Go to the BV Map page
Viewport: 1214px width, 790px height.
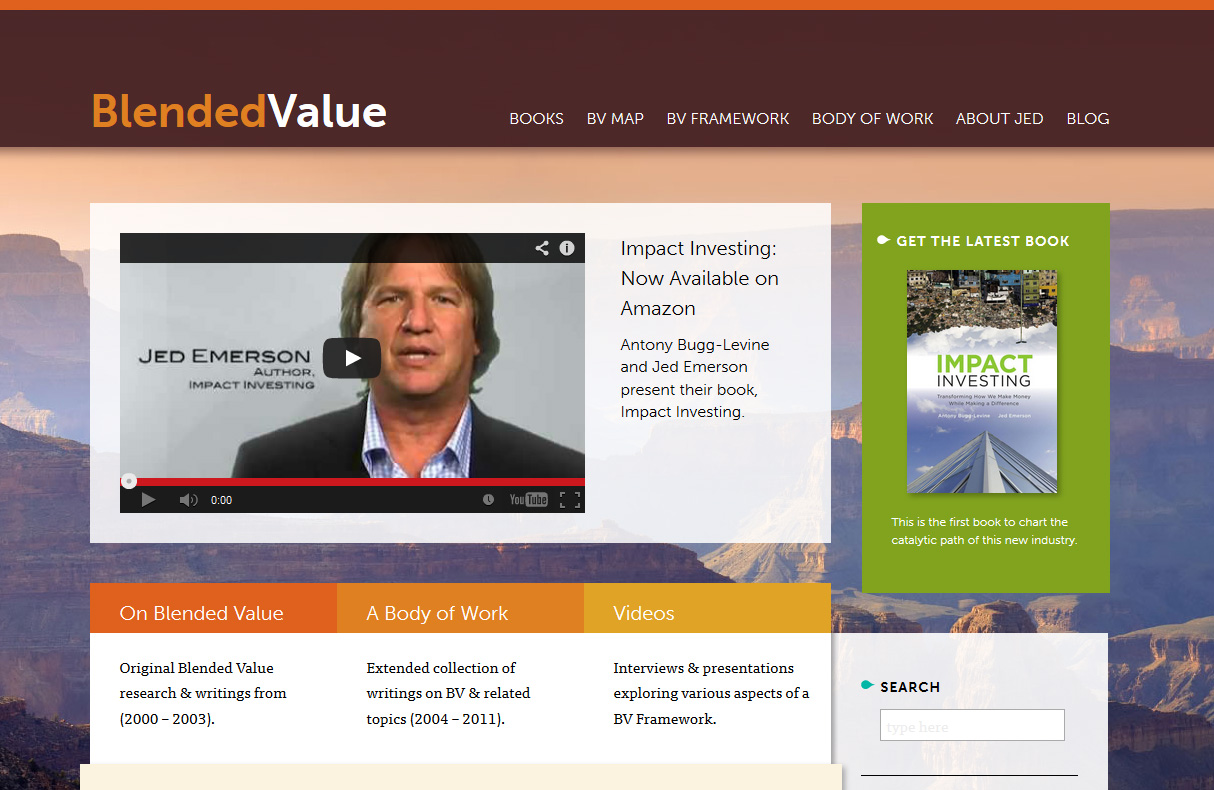point(615,118)
